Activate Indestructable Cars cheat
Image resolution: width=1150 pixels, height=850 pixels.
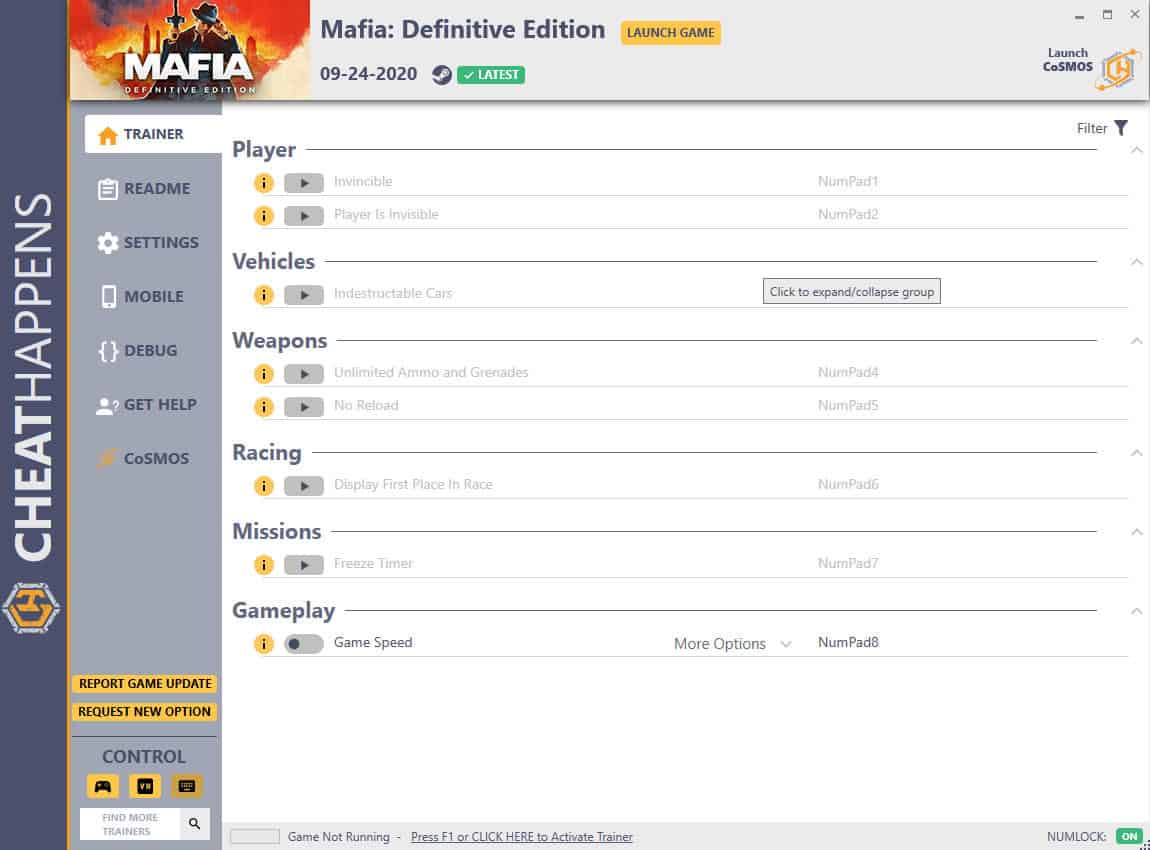(304, 295)
